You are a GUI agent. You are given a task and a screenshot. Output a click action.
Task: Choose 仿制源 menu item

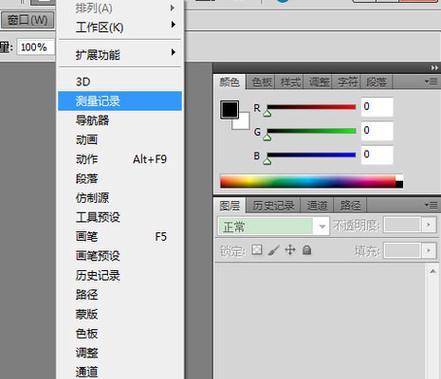[120, 198]
